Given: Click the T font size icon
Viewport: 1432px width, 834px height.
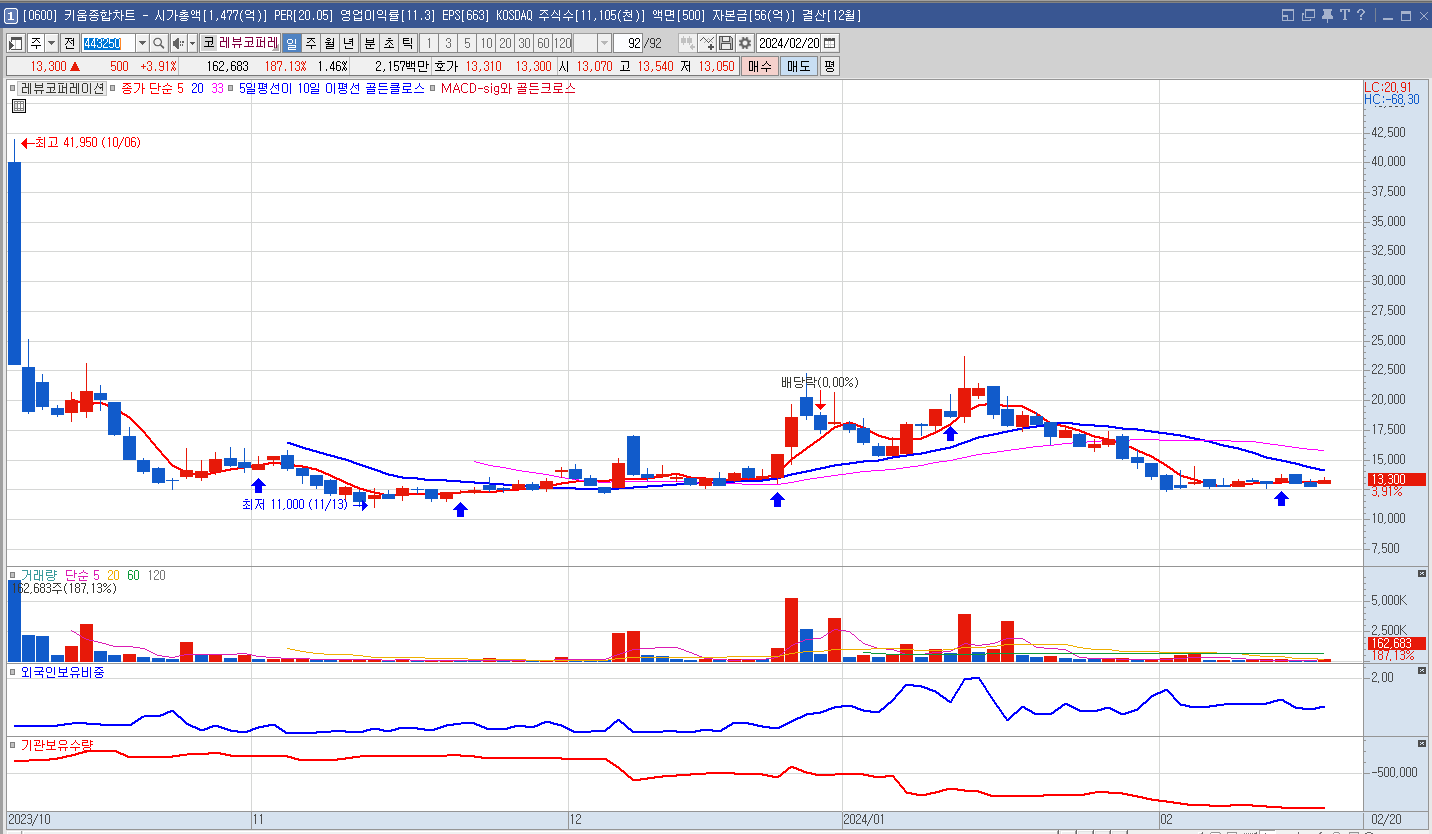Looking at the screenshot, I should pos(1345,15).
